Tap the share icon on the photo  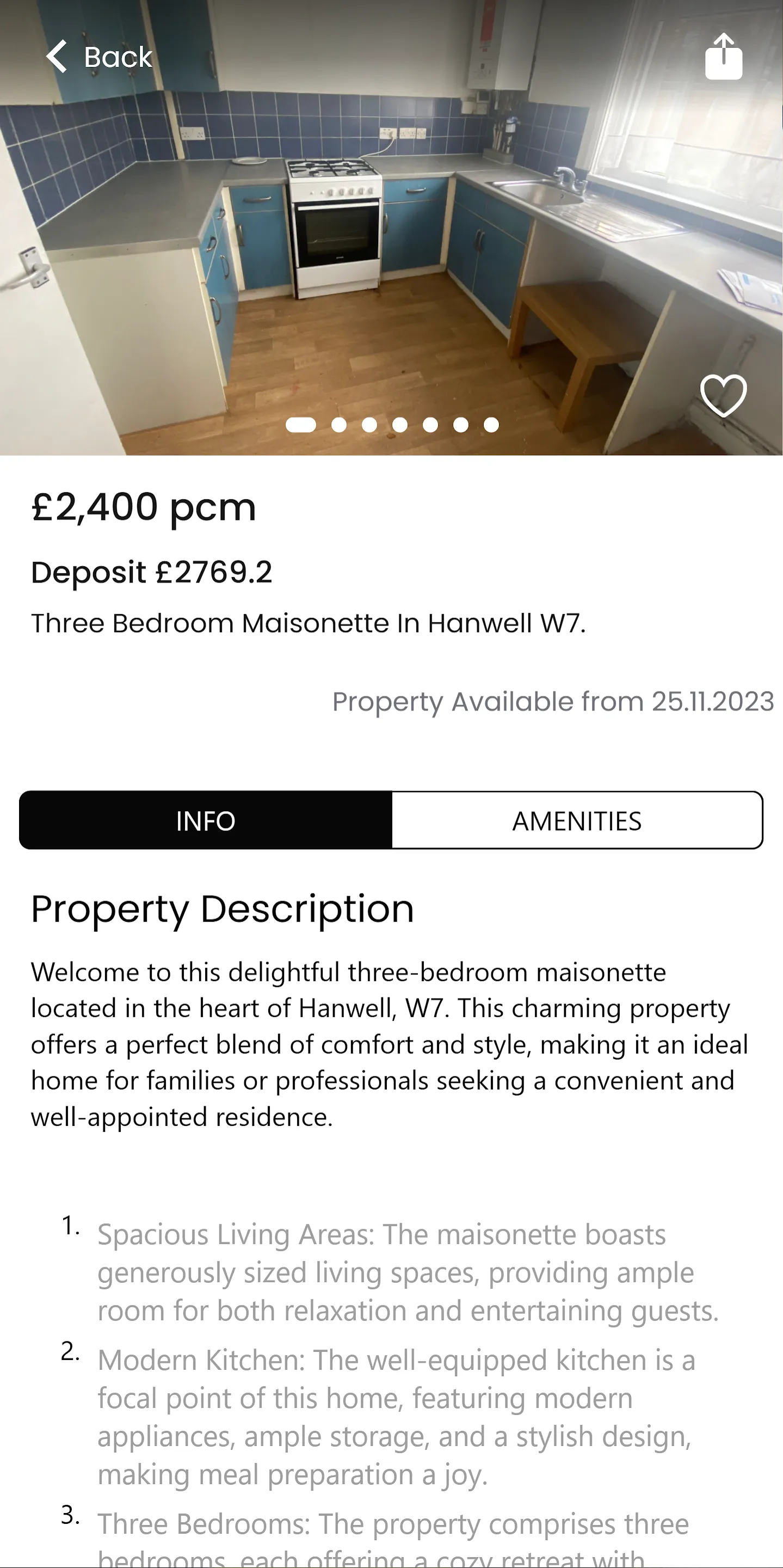723,56
